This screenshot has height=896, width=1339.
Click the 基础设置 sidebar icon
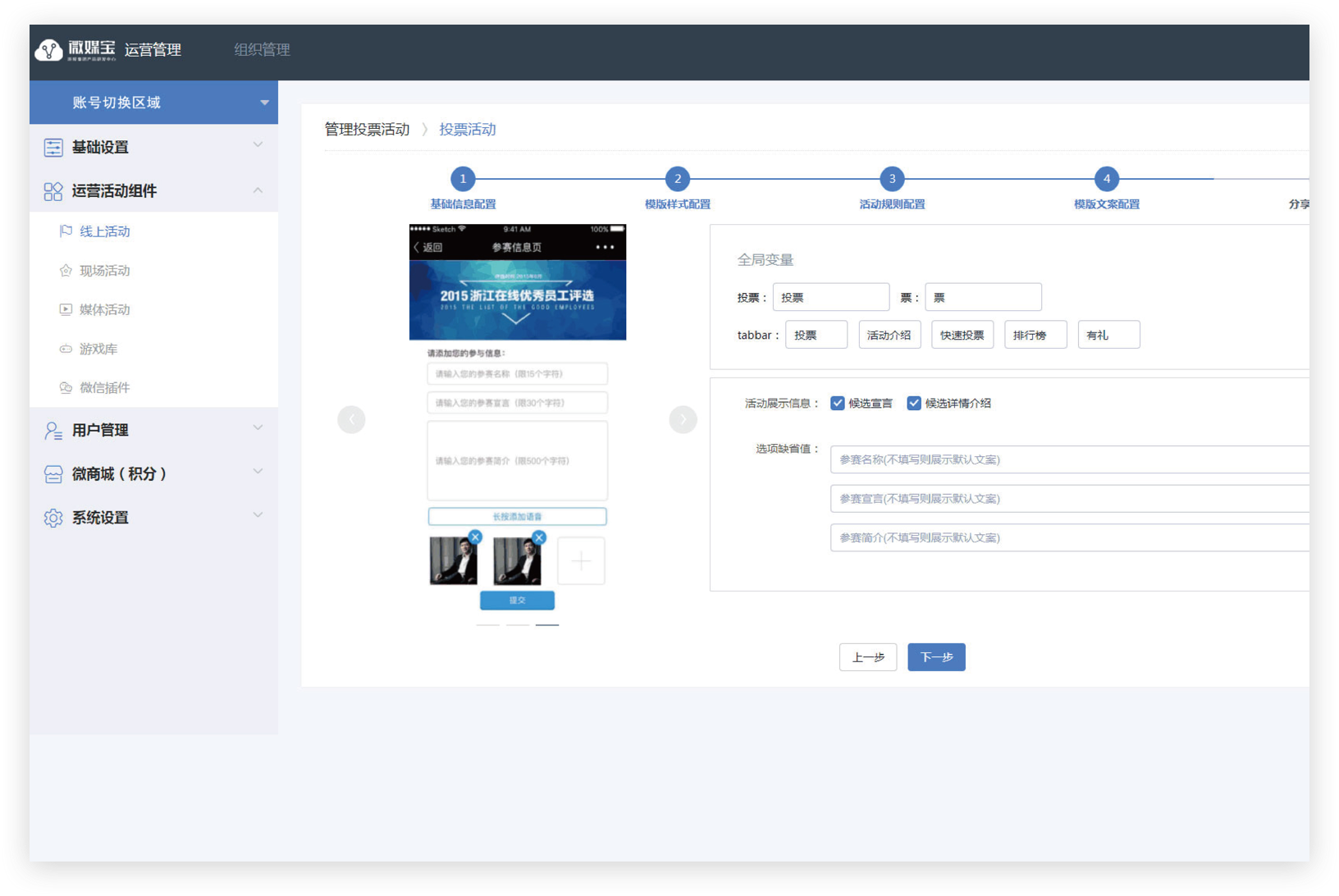(x=53, y=148)
